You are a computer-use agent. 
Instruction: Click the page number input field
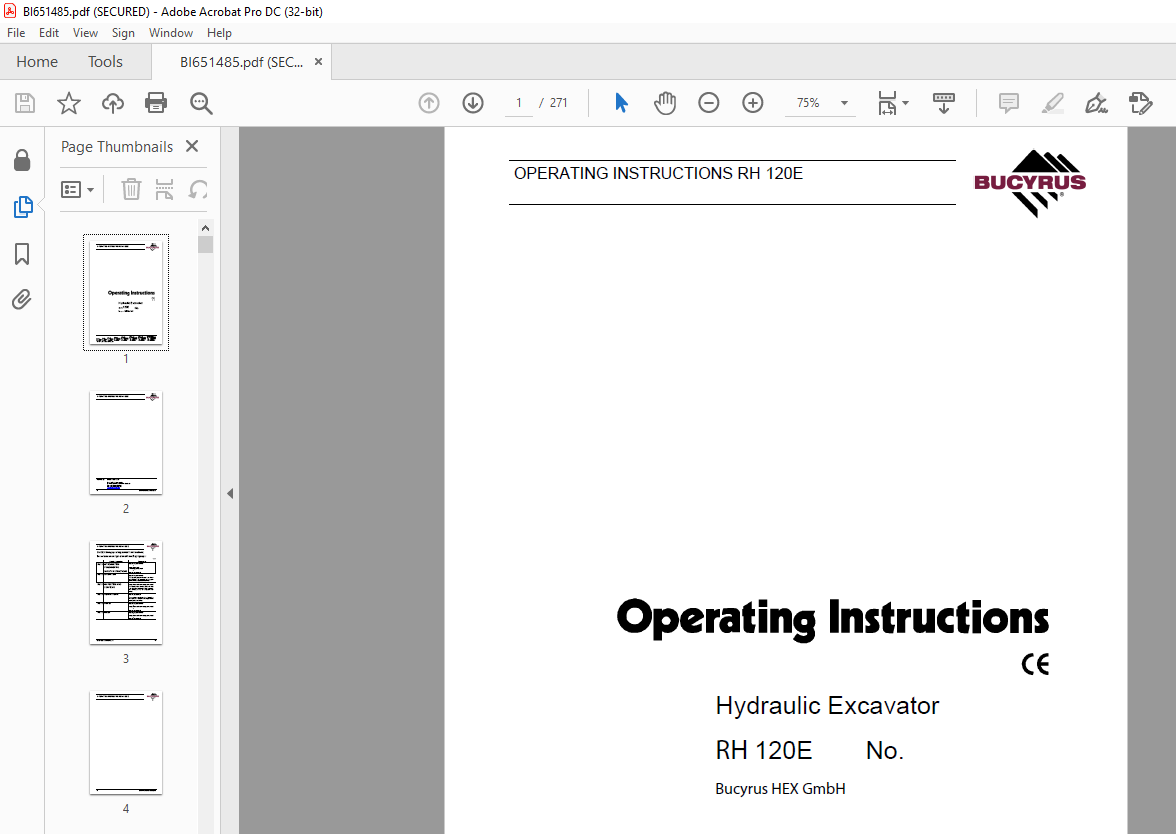(518, 103)
